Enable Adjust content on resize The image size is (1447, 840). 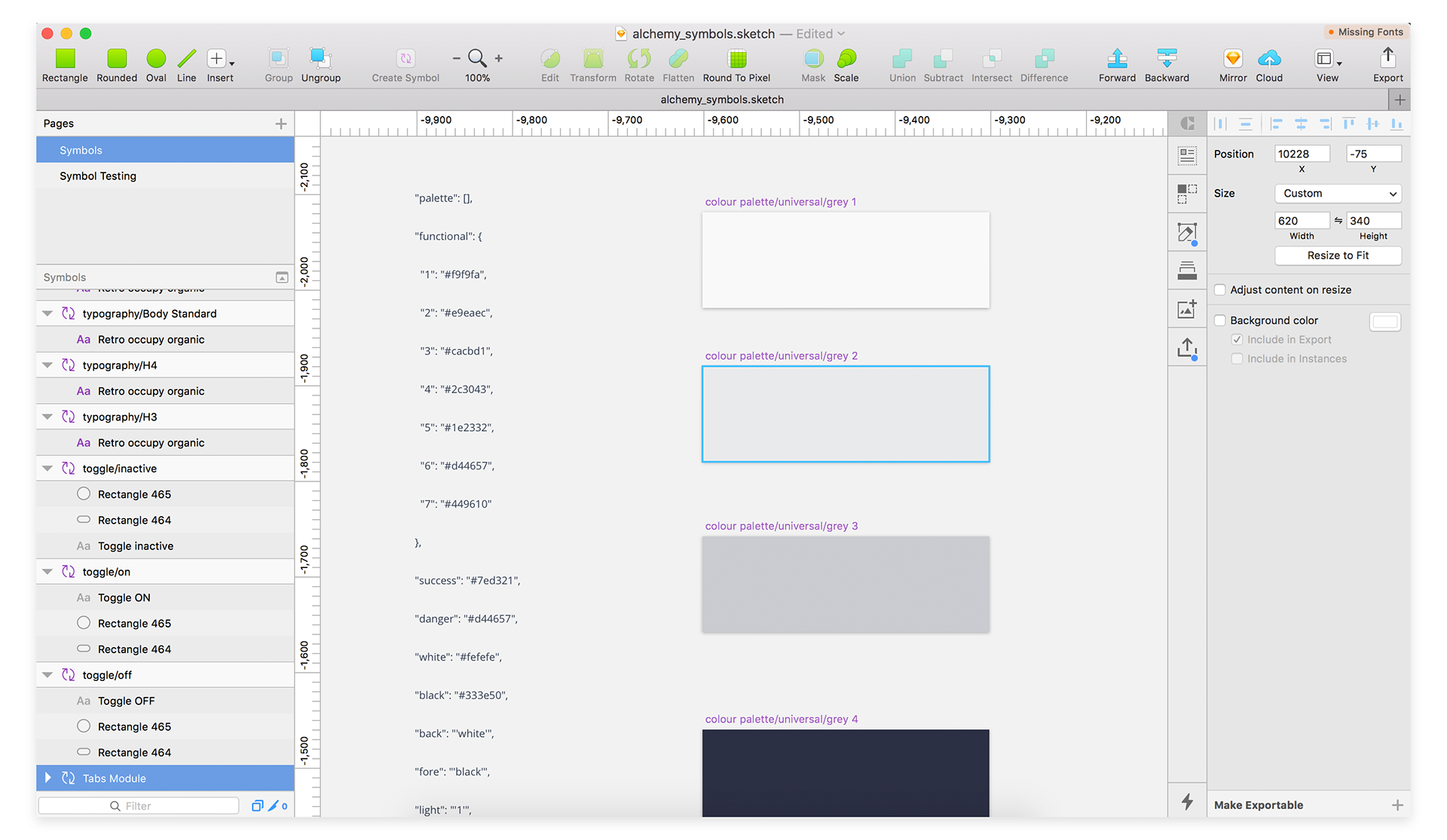click(1220, 289)
